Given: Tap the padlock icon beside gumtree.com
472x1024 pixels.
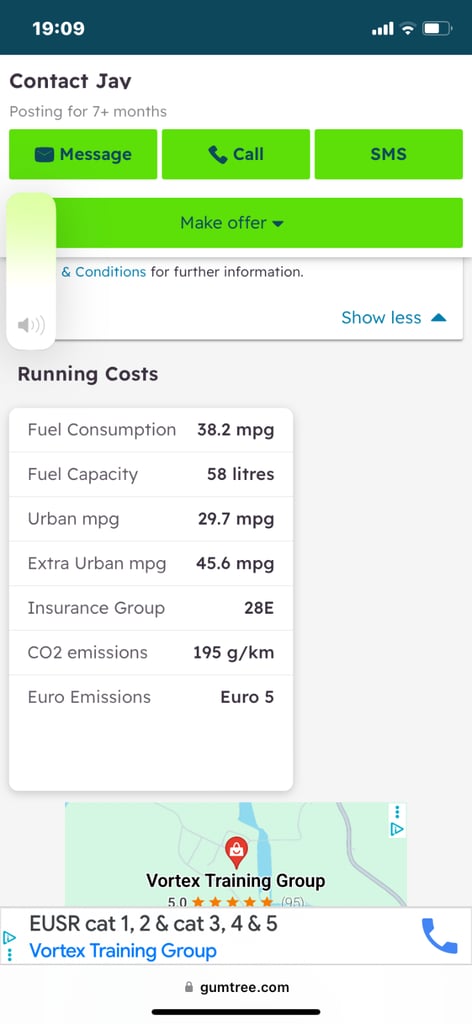Looking at the screenshot, I should pyautogui.click(x=189, y=987).
